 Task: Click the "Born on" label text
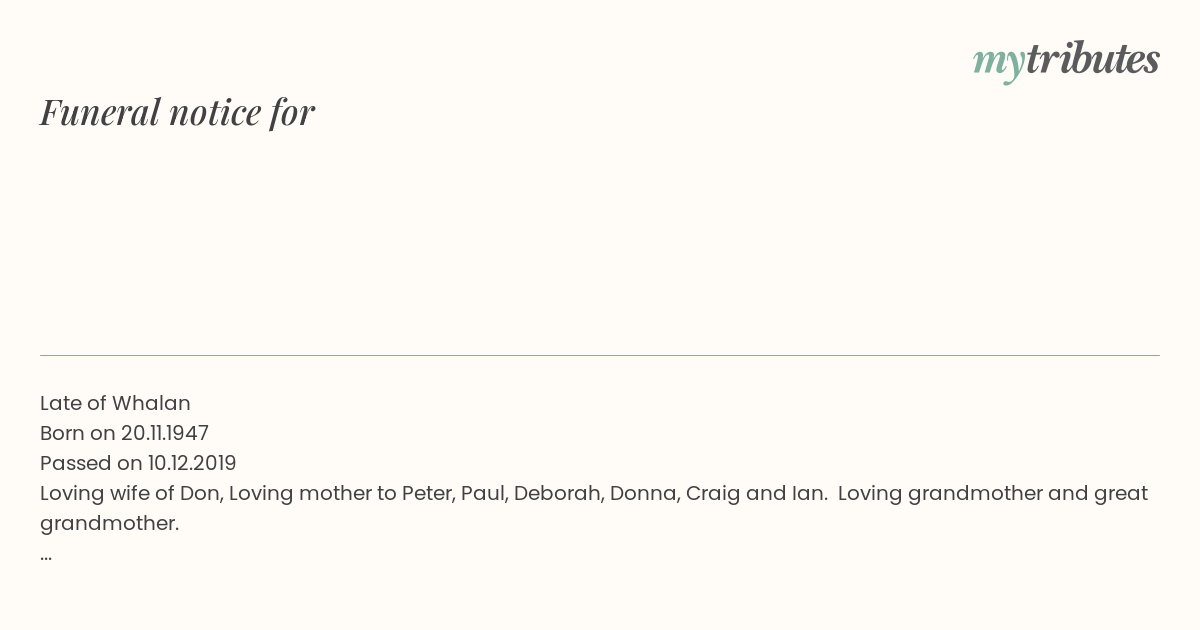point(78,433)
